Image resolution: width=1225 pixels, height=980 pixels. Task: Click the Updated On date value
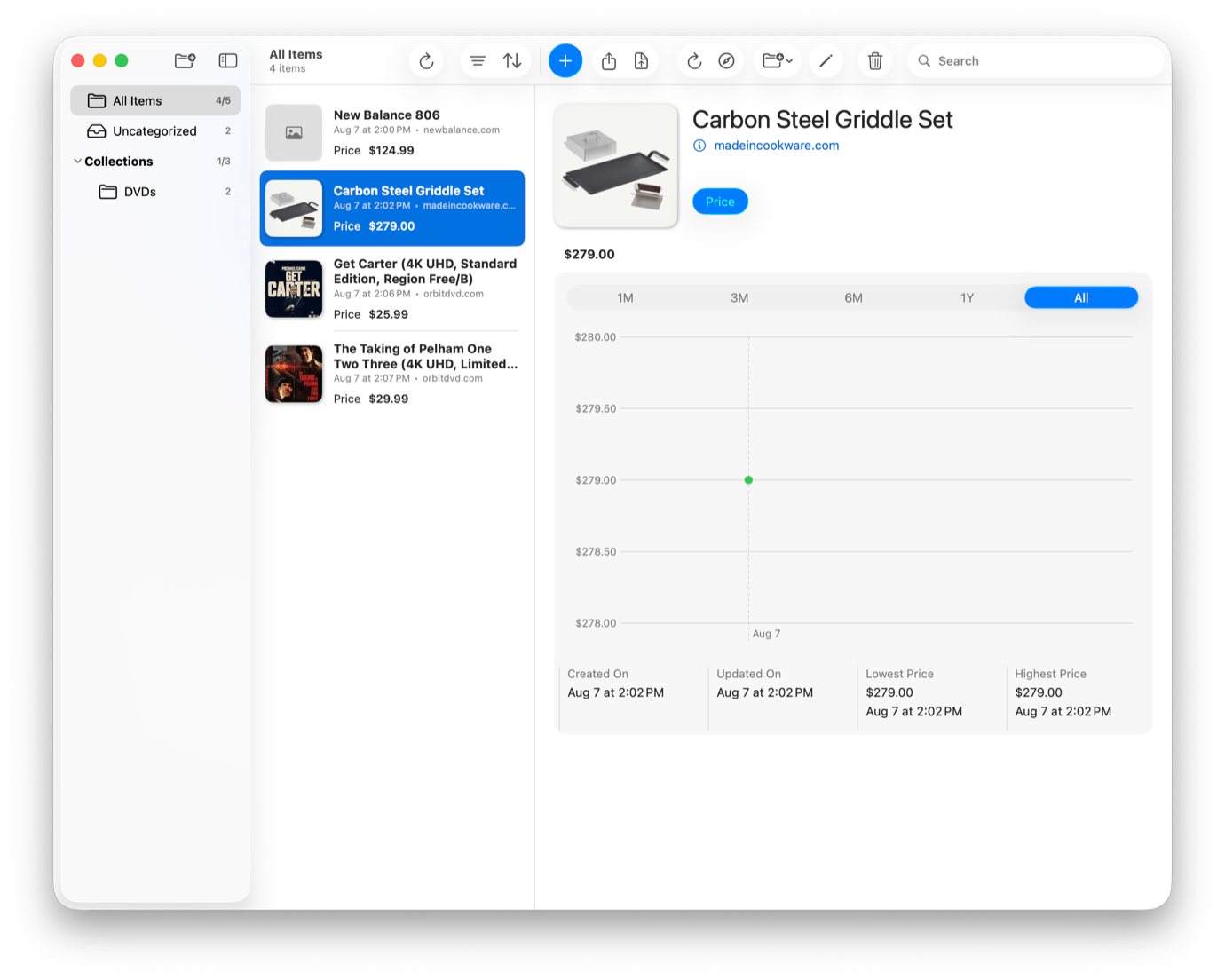[x=765, y=692]
